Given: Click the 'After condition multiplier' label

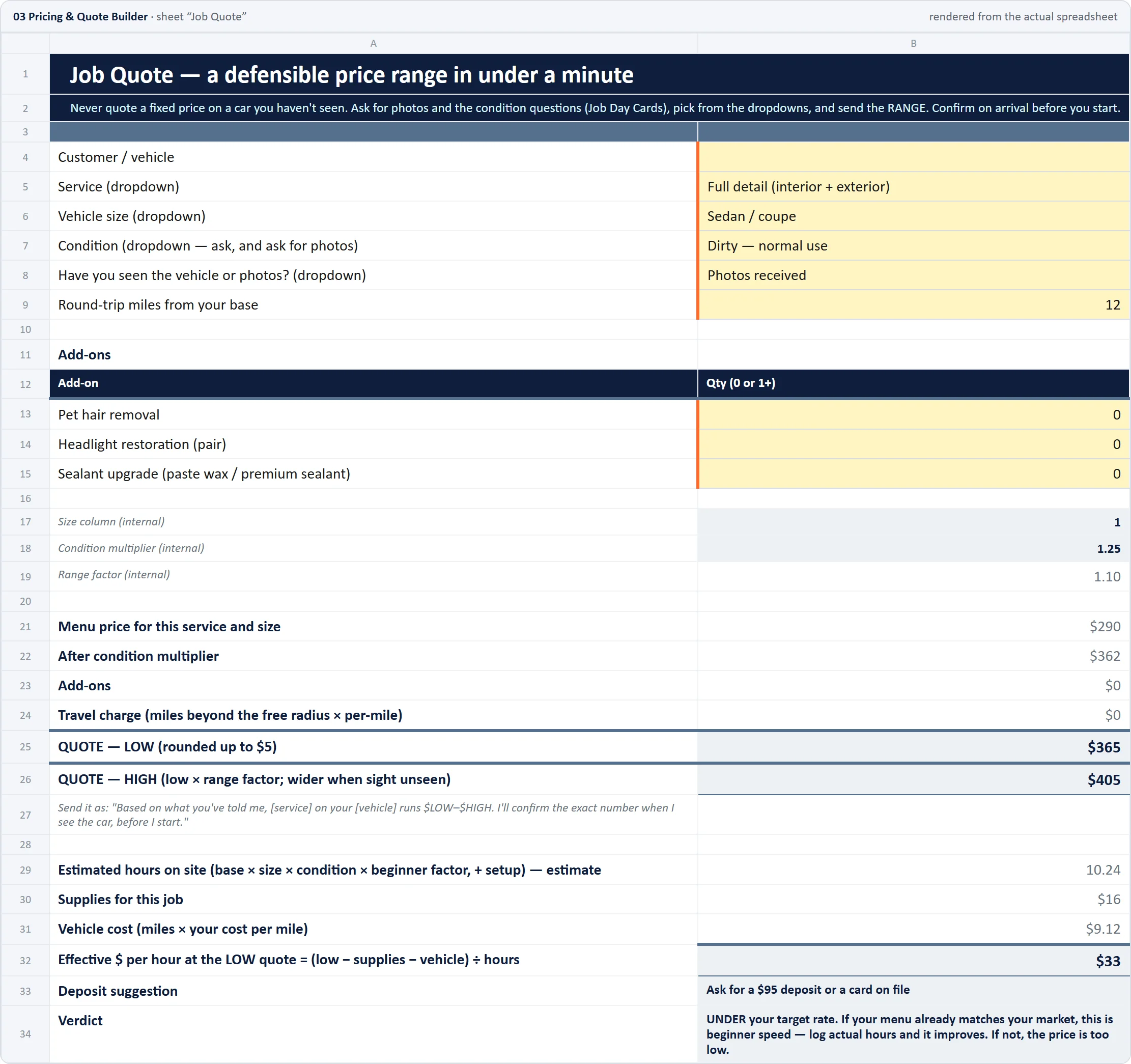Looking at the screenshot, I should tap(138, 656).
